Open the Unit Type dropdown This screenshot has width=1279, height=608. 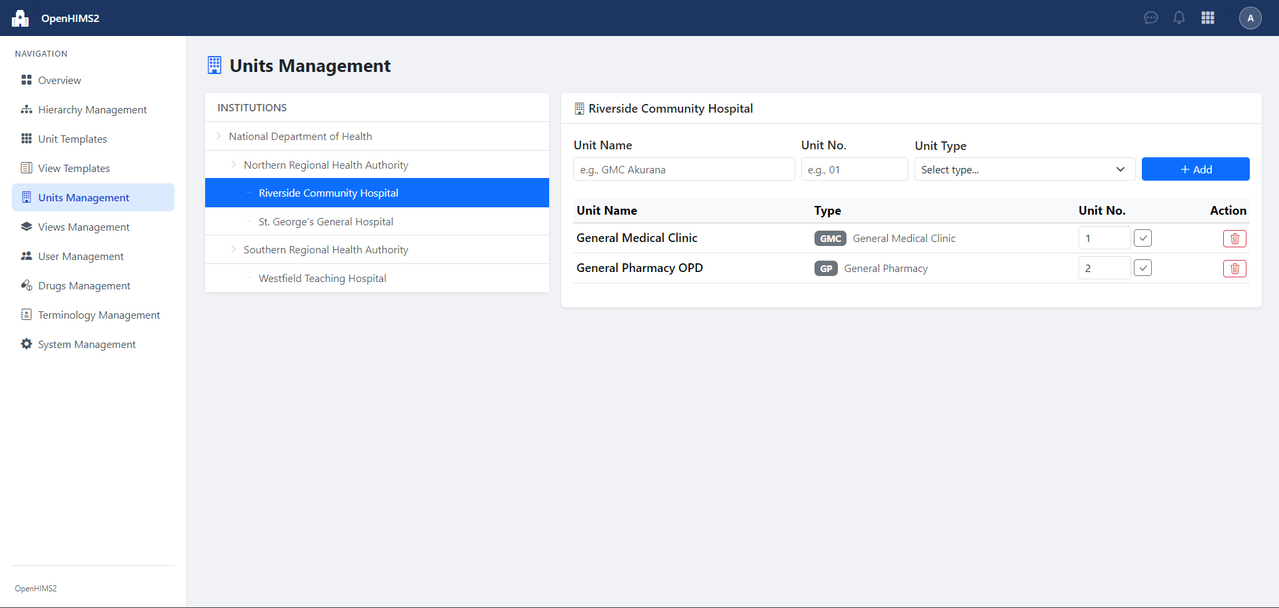coord(1025,169)
